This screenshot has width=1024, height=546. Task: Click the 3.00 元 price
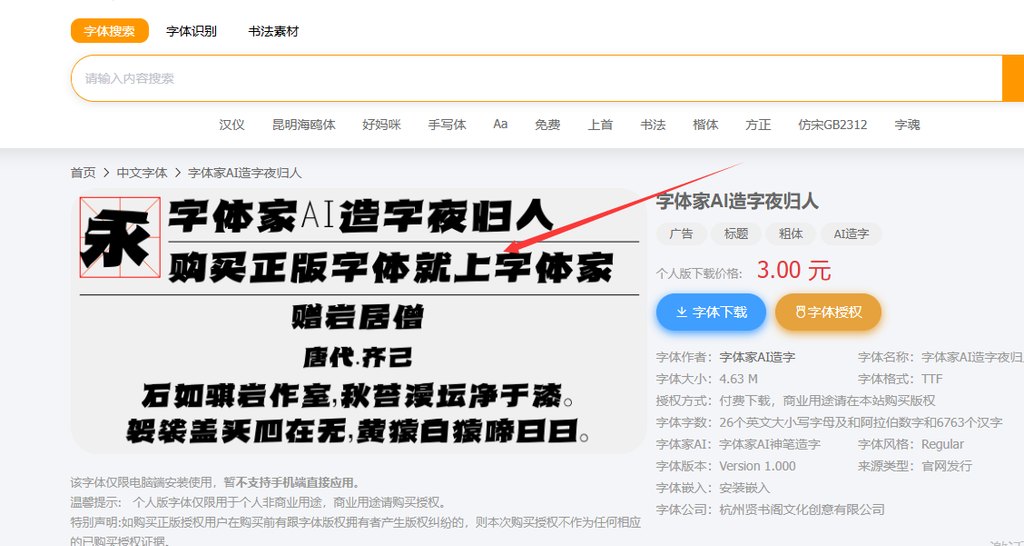[x=793, y=270]
